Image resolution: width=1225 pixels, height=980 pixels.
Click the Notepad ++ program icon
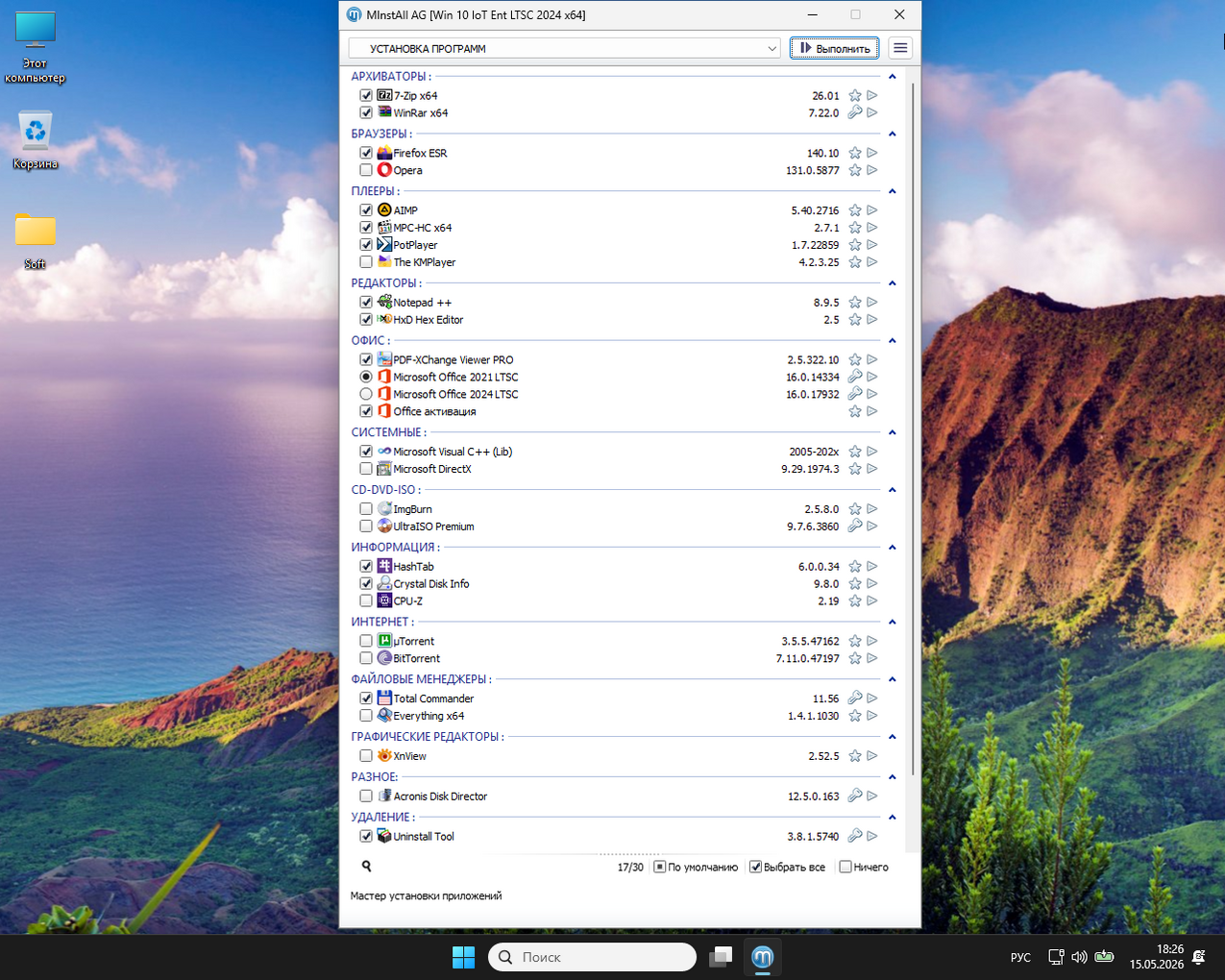point(384,302)
